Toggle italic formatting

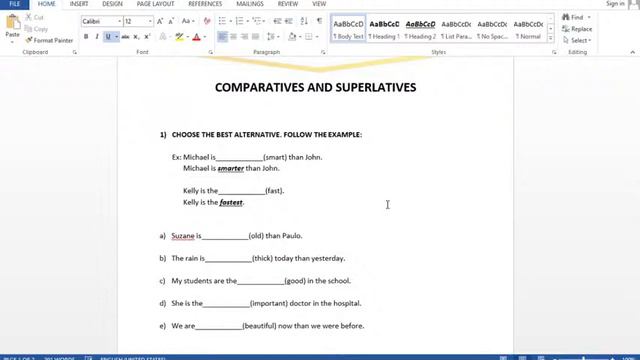pos(97,37)
